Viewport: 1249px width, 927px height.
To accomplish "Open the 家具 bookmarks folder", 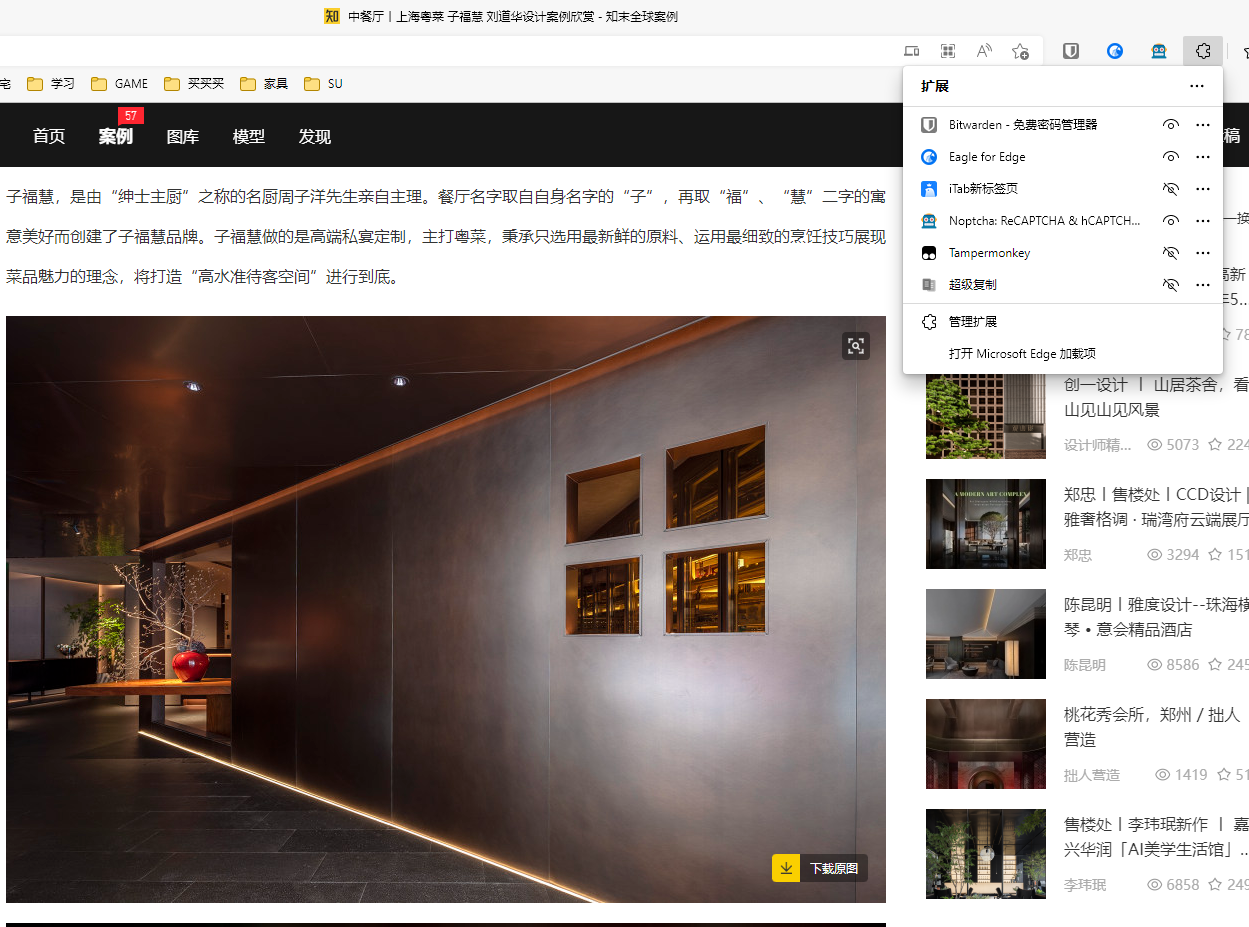I will [264, 84].
